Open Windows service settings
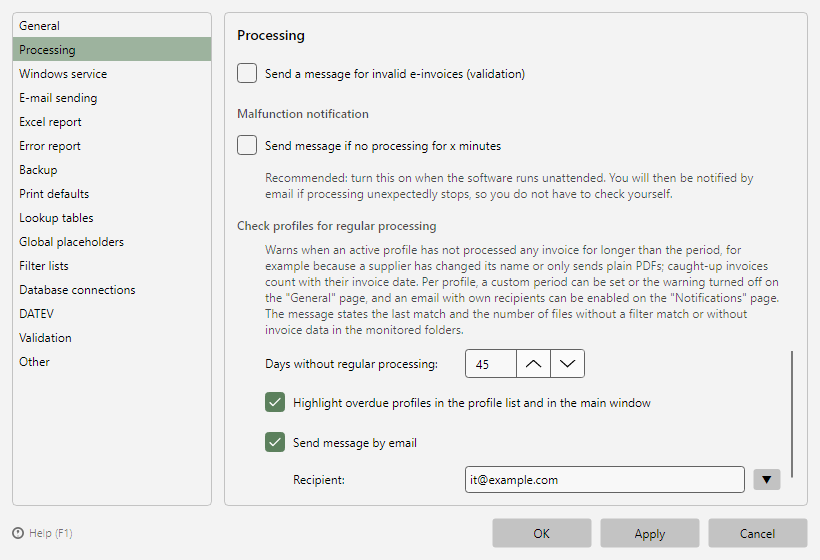Viewport: 820px width, 560px height. tap(112, 74)
